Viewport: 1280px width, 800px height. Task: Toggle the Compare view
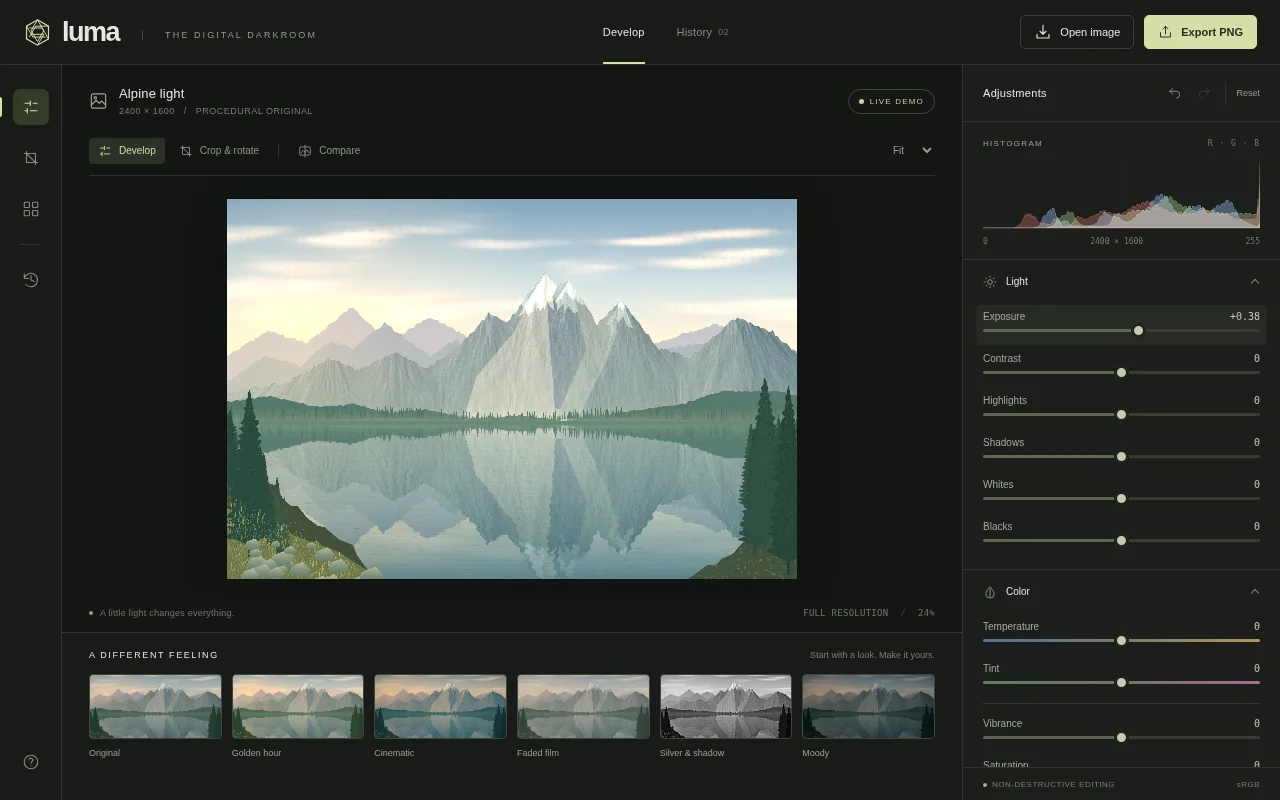(x=329, y=151)
